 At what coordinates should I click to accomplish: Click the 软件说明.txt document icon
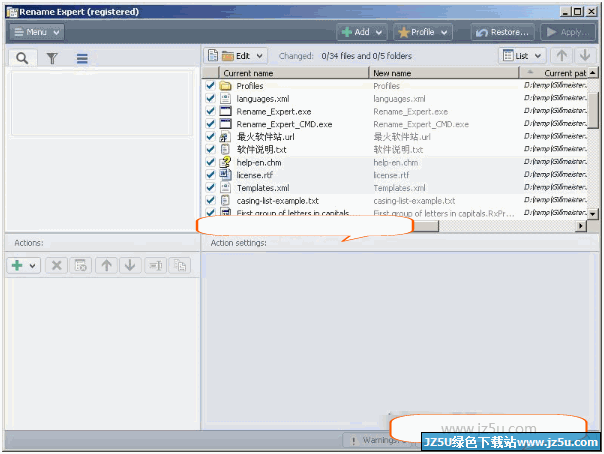tap(225, 149)
